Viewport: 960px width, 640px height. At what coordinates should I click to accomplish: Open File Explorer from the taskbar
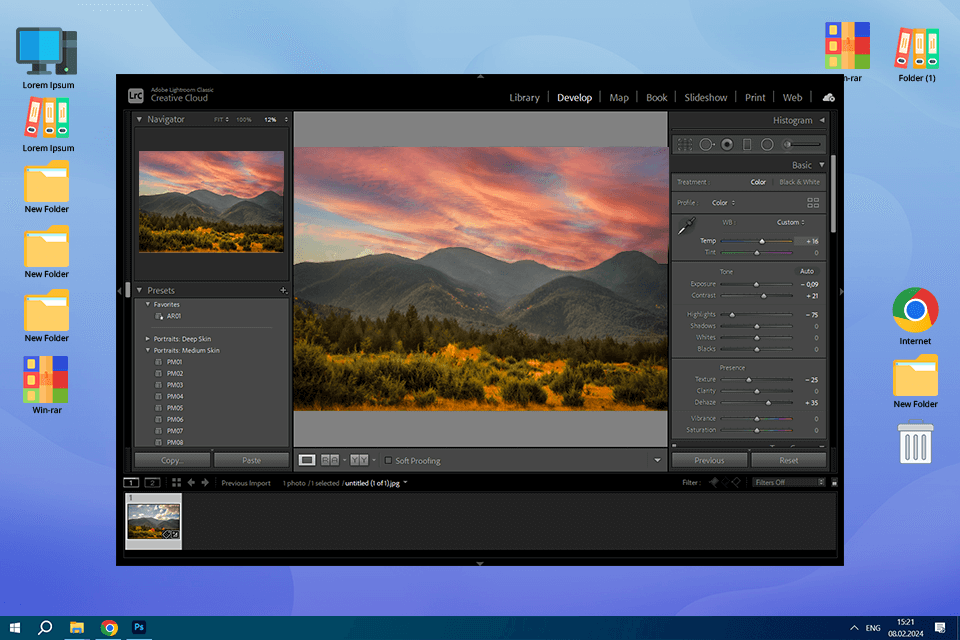77,627
